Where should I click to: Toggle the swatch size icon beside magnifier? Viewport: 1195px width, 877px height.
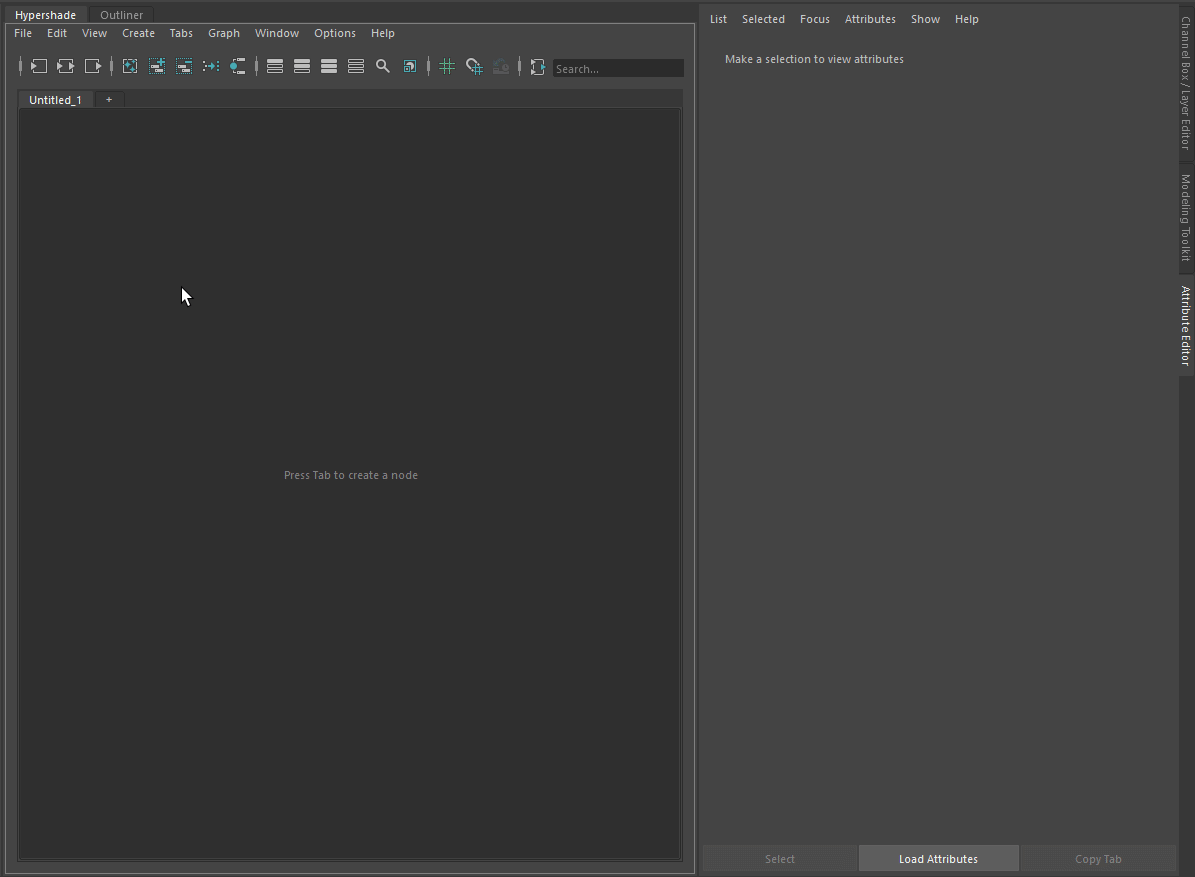pos(409,67)
